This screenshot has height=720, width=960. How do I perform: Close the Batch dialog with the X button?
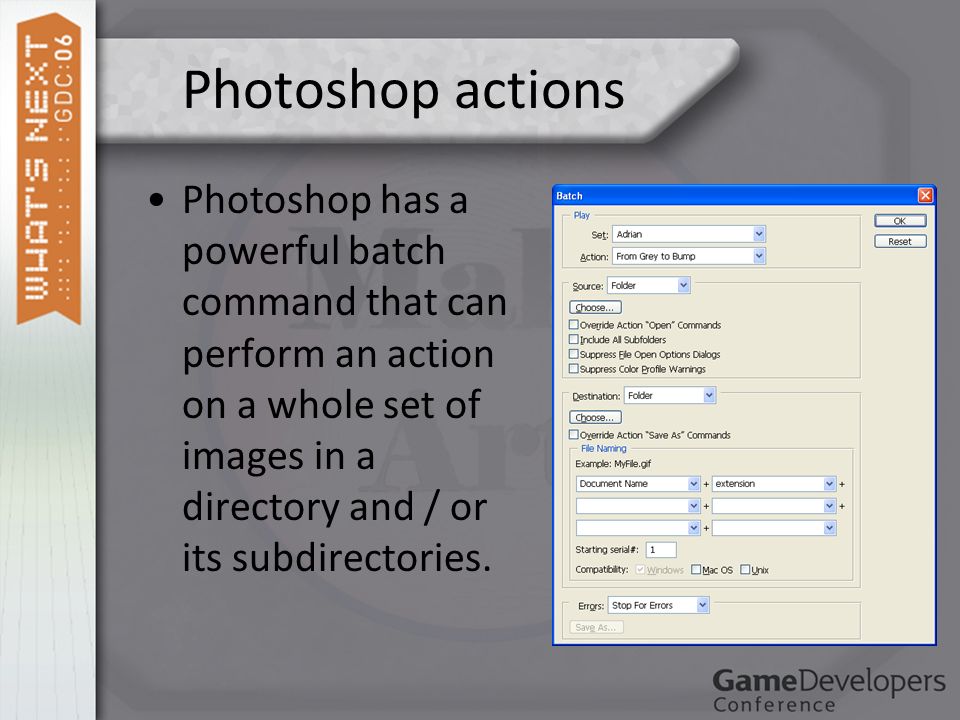[925, 195]
